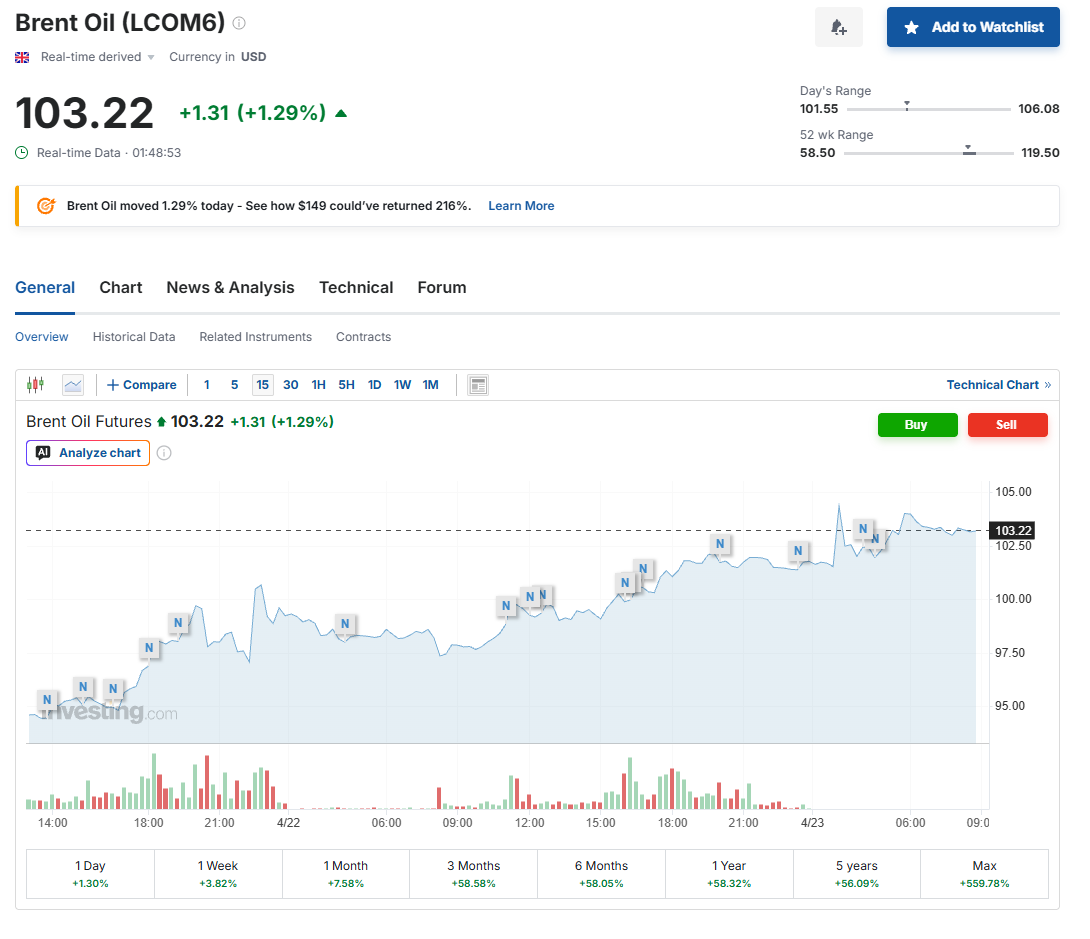Open the news panel icon in chart toolbar
This screenshot has height=939, width=1090.
point(478,385)
